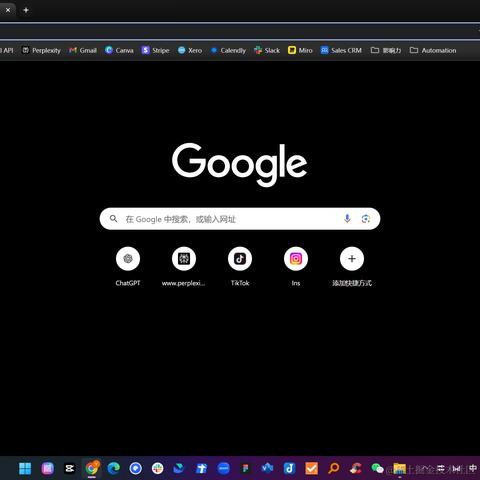Click the Google search input field
The width and height of the screenshot is (480, 480).
[x=240, y=219]
